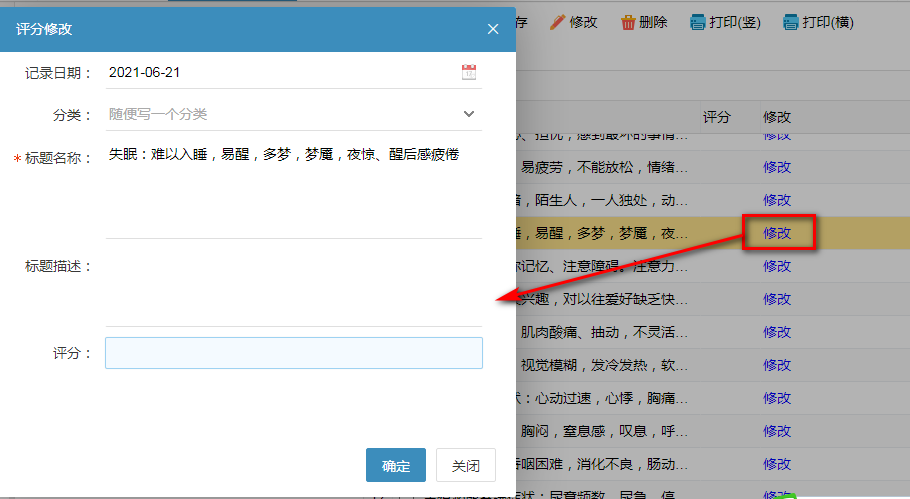Click the 记录日期 field showing 2021-06-21
Image resolution: width=910 pixels, height=499 pixels.
[294, 73]
